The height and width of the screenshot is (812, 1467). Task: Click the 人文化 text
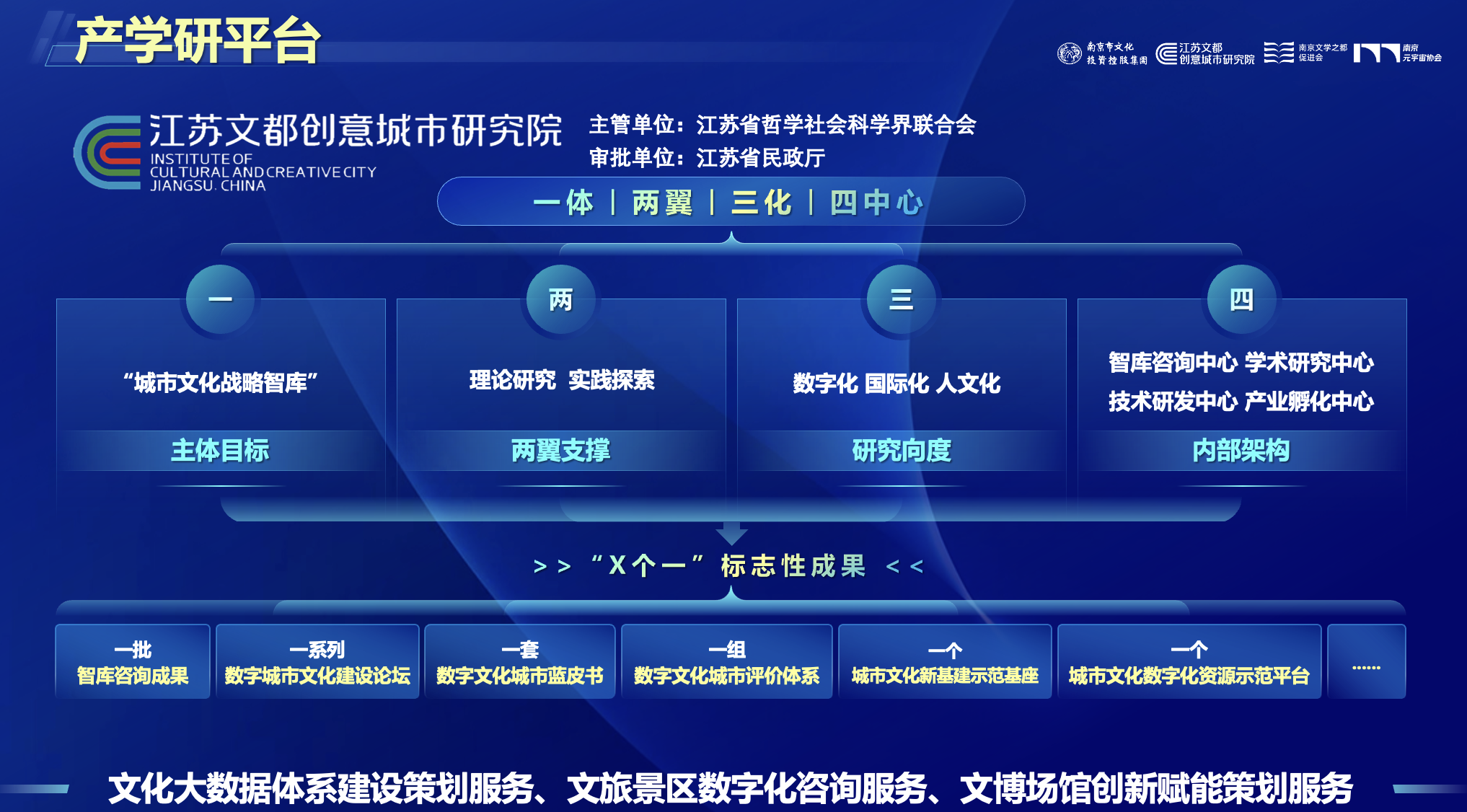(x=968, y=383)
